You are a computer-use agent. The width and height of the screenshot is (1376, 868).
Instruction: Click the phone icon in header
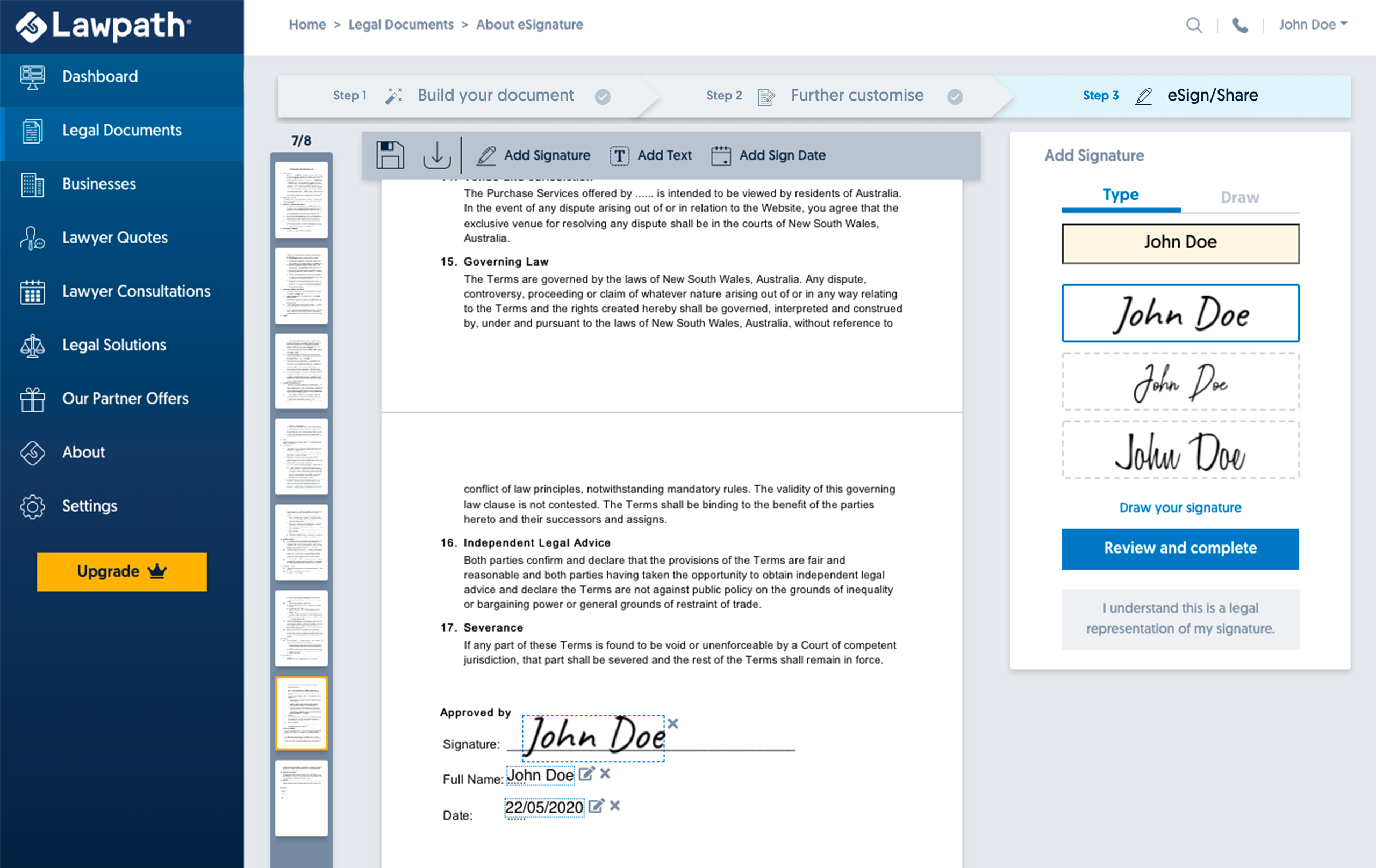(1239, 25)
